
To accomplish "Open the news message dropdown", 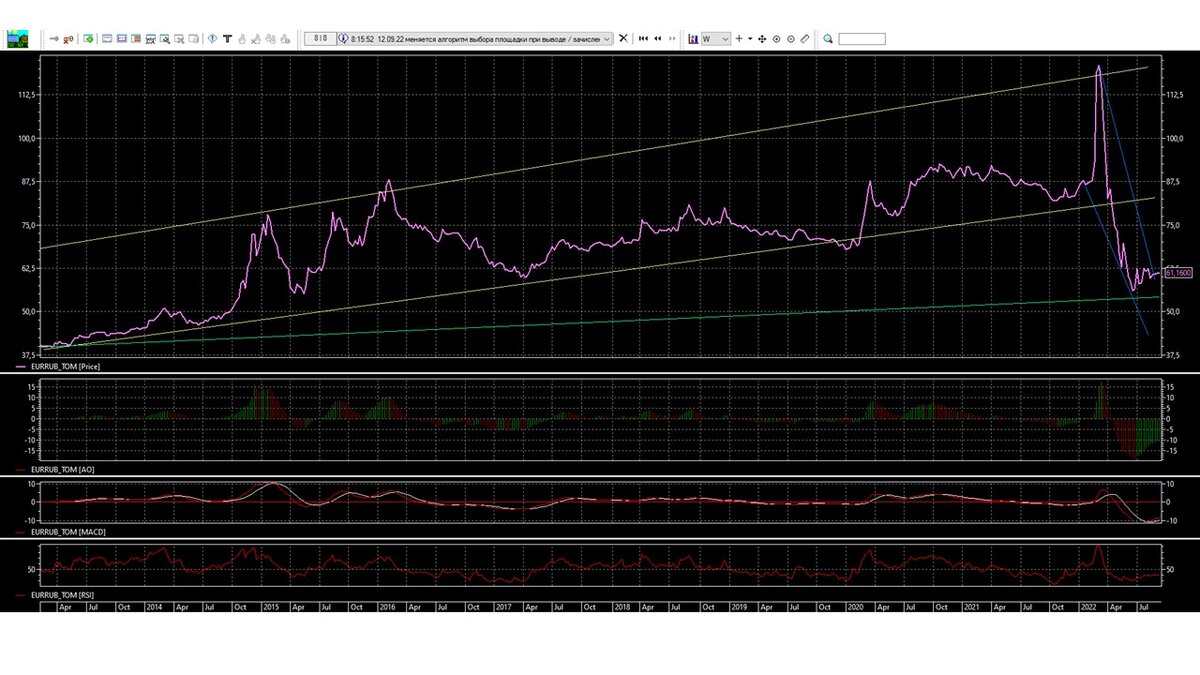I will pos(607,38).
